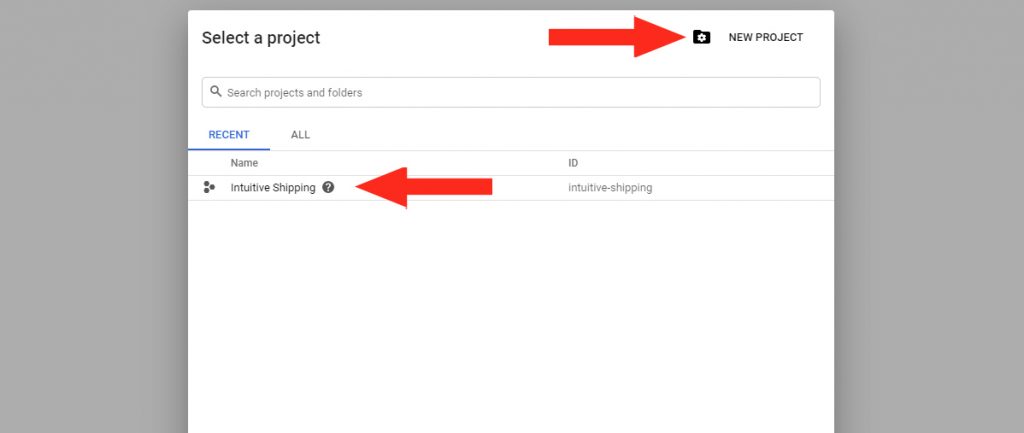The width and height of the screenshot is (1024, 433).
Task: Select the intuitive-shipping project ID text
Action: [x=610, y=187]
